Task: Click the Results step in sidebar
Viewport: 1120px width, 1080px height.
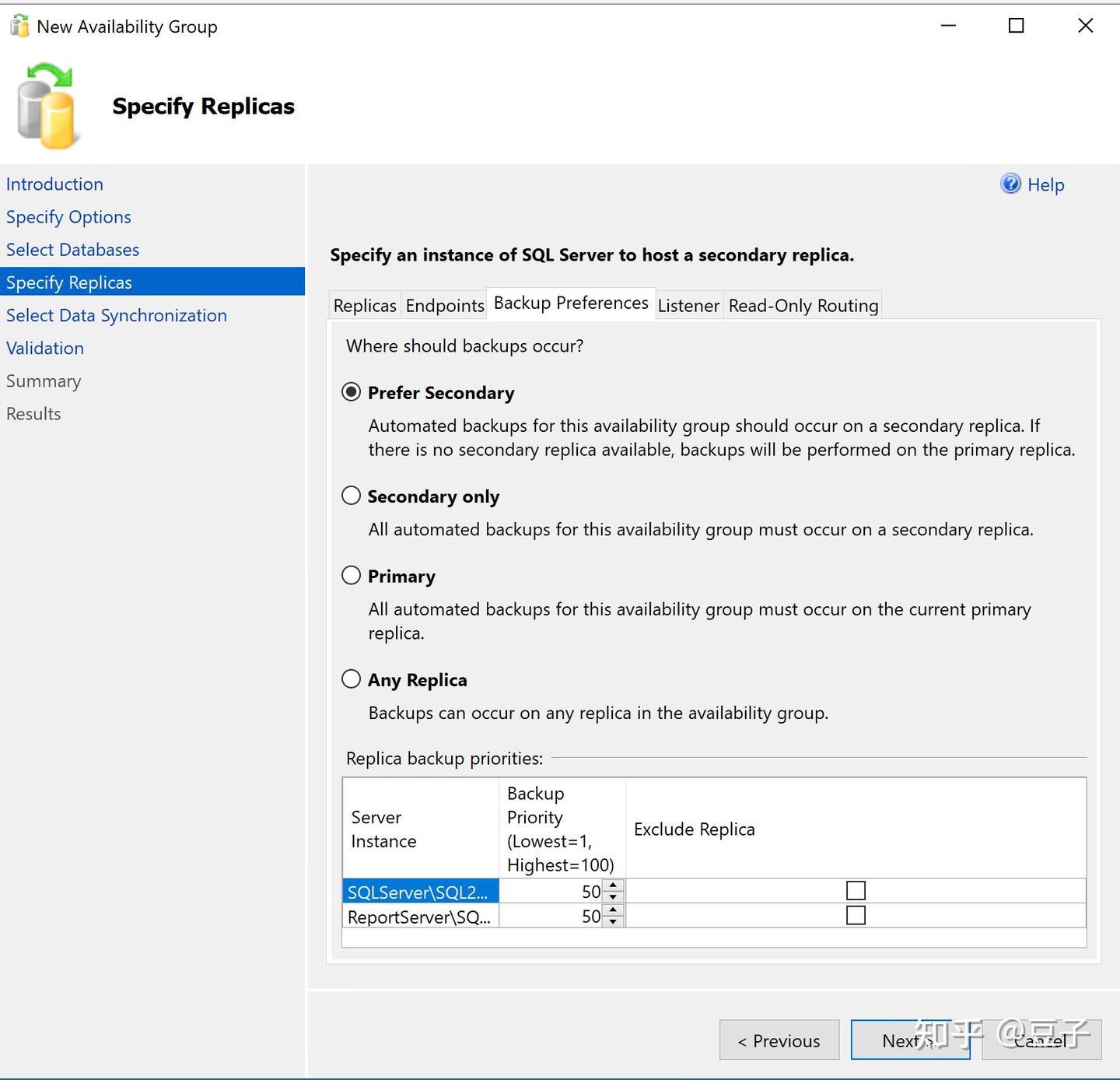Action: 33,414
